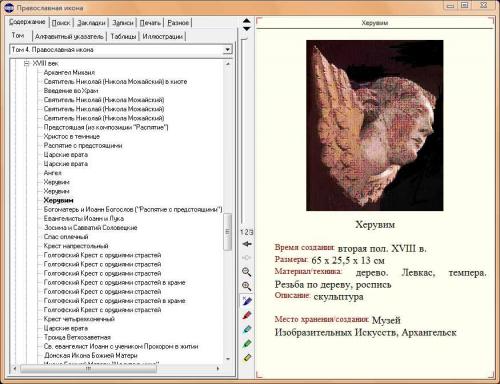Select Введение во Храм entry
500x384 pixels.
point(71,91)
